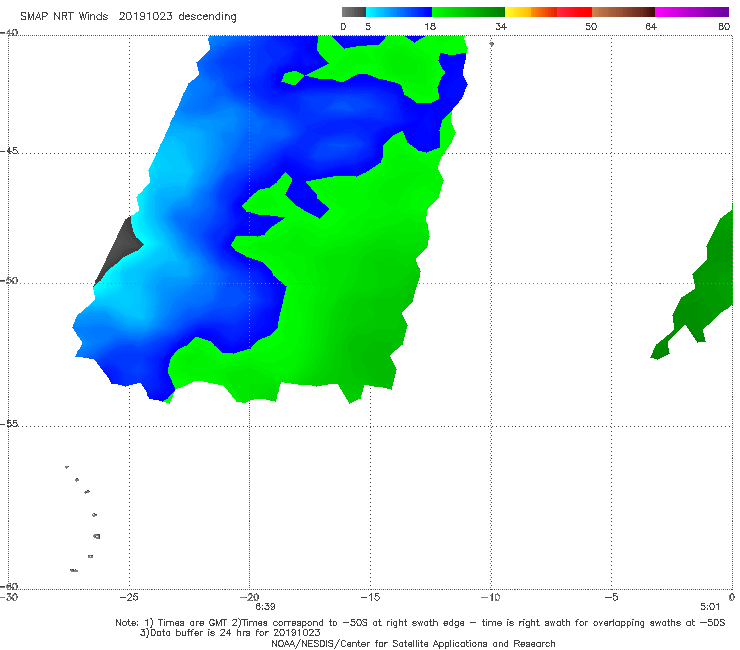Select the date '20191023 descending' in the title
Image resolution: width=740 pixels, height=650 pixels.
pos(177,16)
